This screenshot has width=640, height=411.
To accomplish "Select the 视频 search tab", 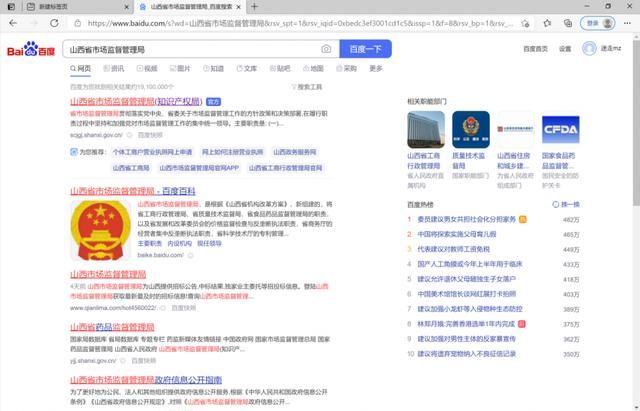I will pyautogui.click(x=147, y=69).
